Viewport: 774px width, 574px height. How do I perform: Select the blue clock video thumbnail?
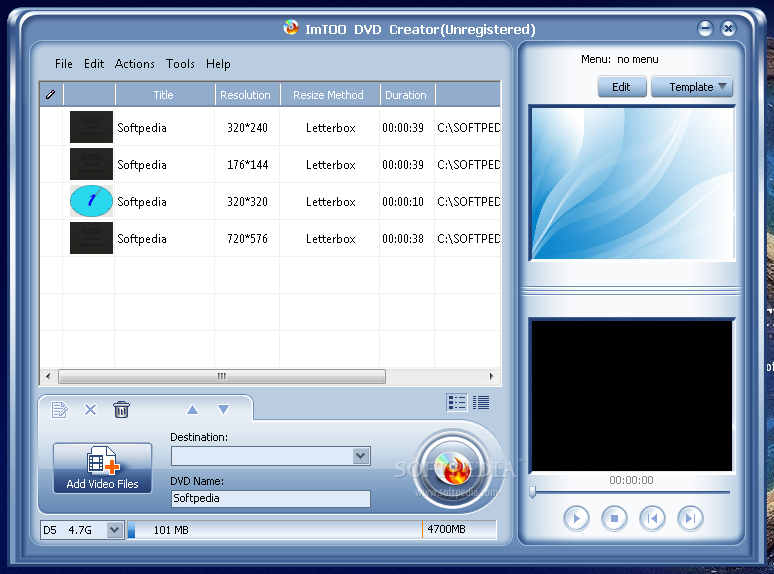coord(91,201)
